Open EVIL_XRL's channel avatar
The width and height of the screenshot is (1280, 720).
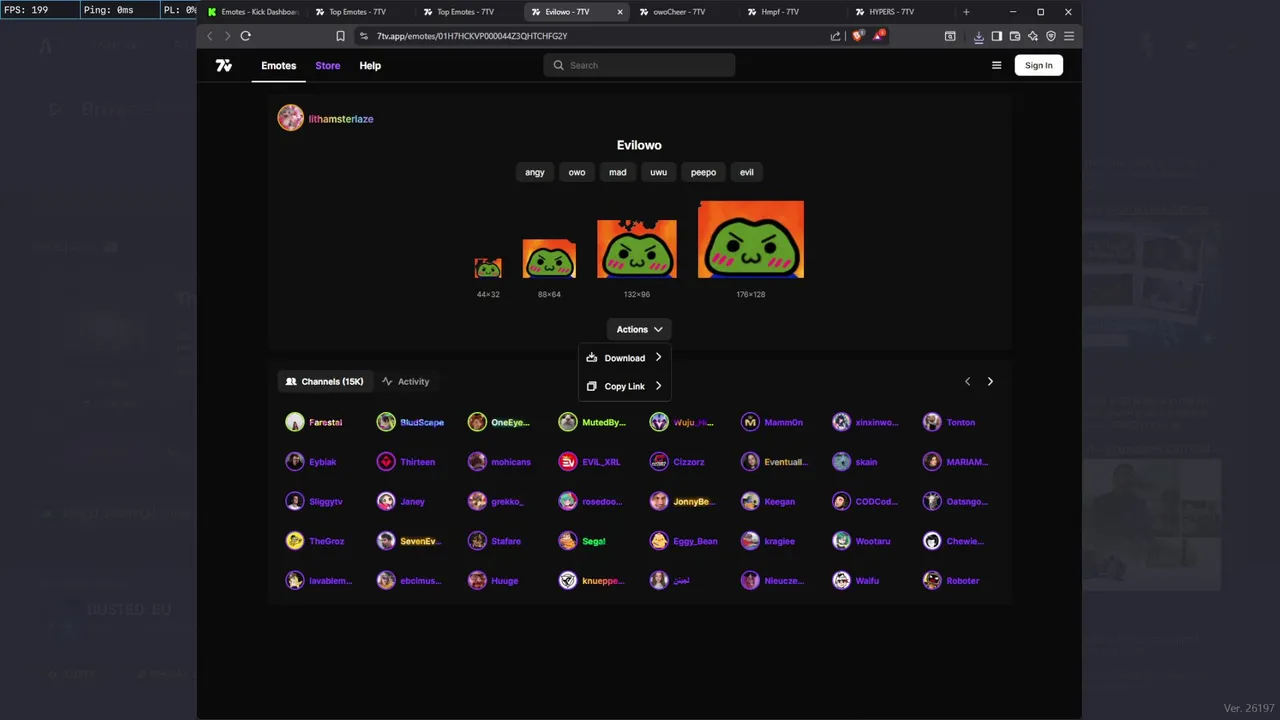(x=568, y=462)
